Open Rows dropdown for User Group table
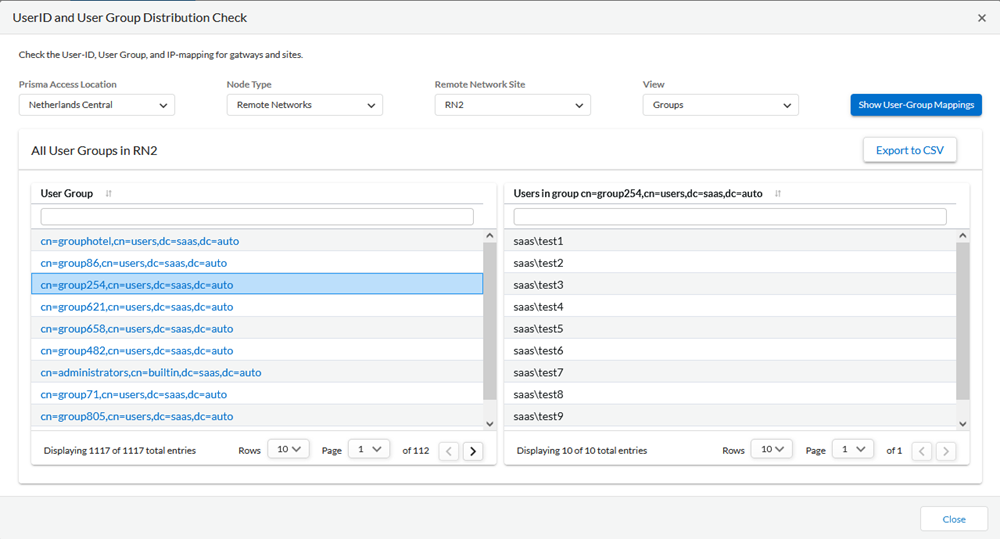This screenshot has height=539, width=1000. tap(290, 450)
